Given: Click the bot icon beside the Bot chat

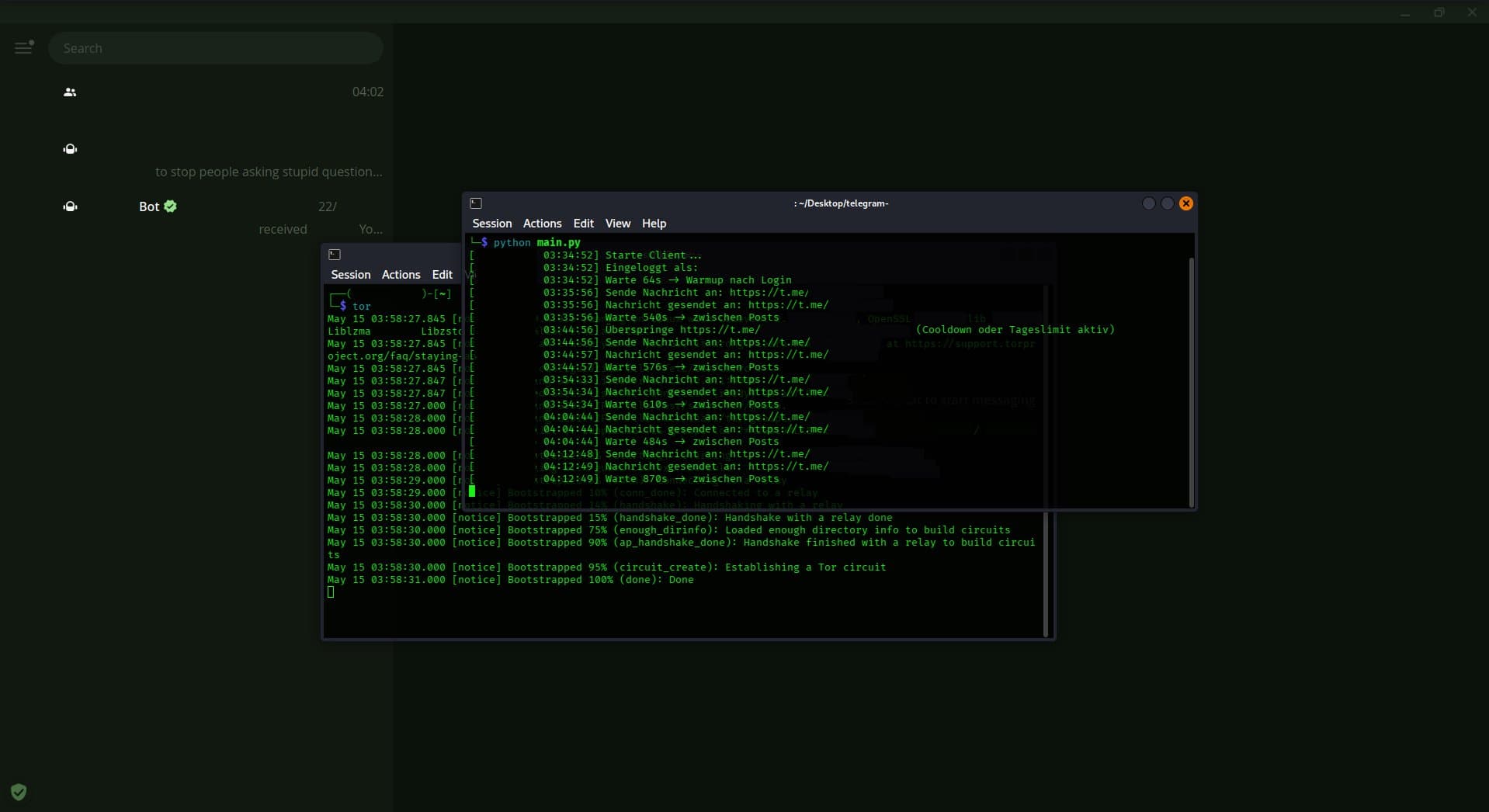Looking at the screenshot, I should tap(70, 206).
